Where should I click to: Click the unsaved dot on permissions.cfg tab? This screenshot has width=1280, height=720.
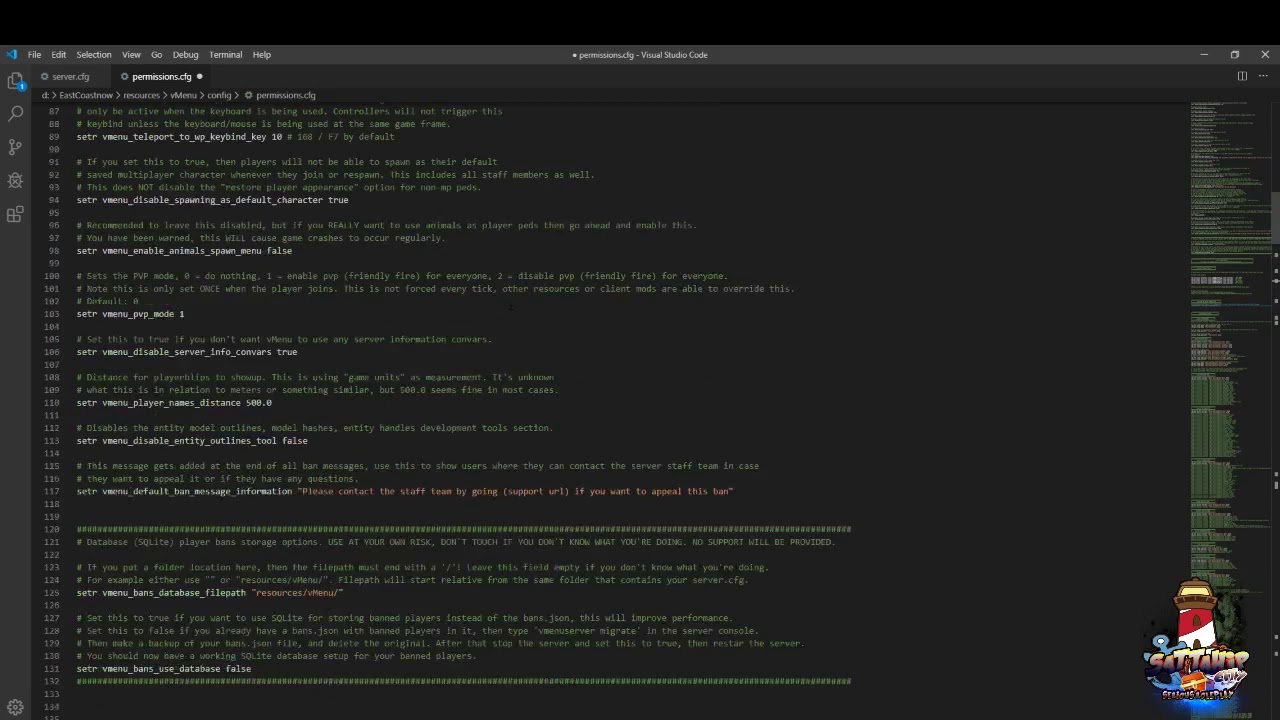click(199, 77)
